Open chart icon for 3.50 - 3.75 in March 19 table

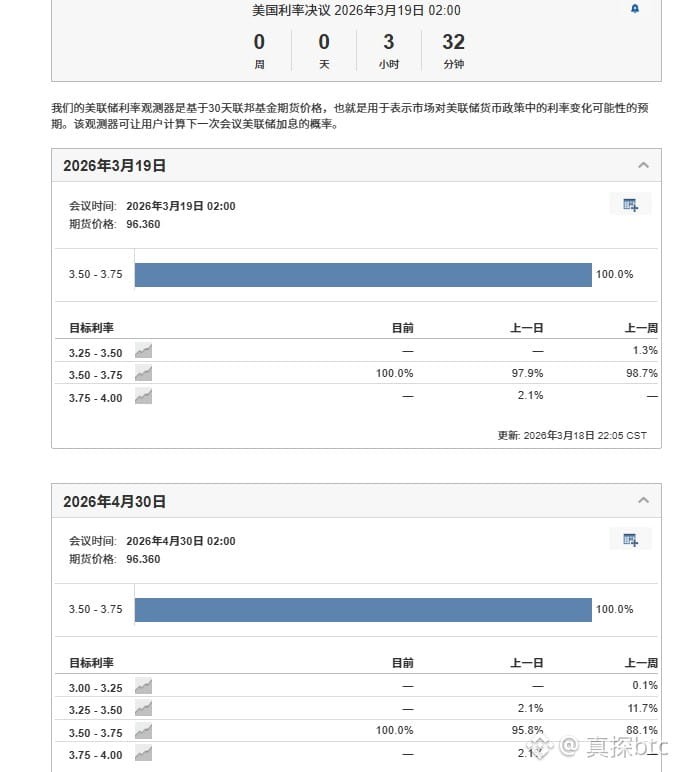[144, 374]
